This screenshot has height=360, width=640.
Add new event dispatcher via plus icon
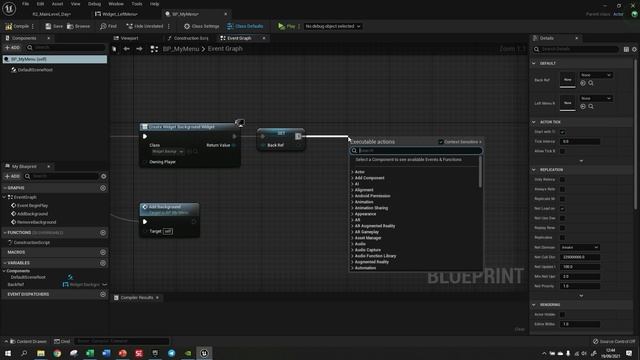[x=103, y=294]
